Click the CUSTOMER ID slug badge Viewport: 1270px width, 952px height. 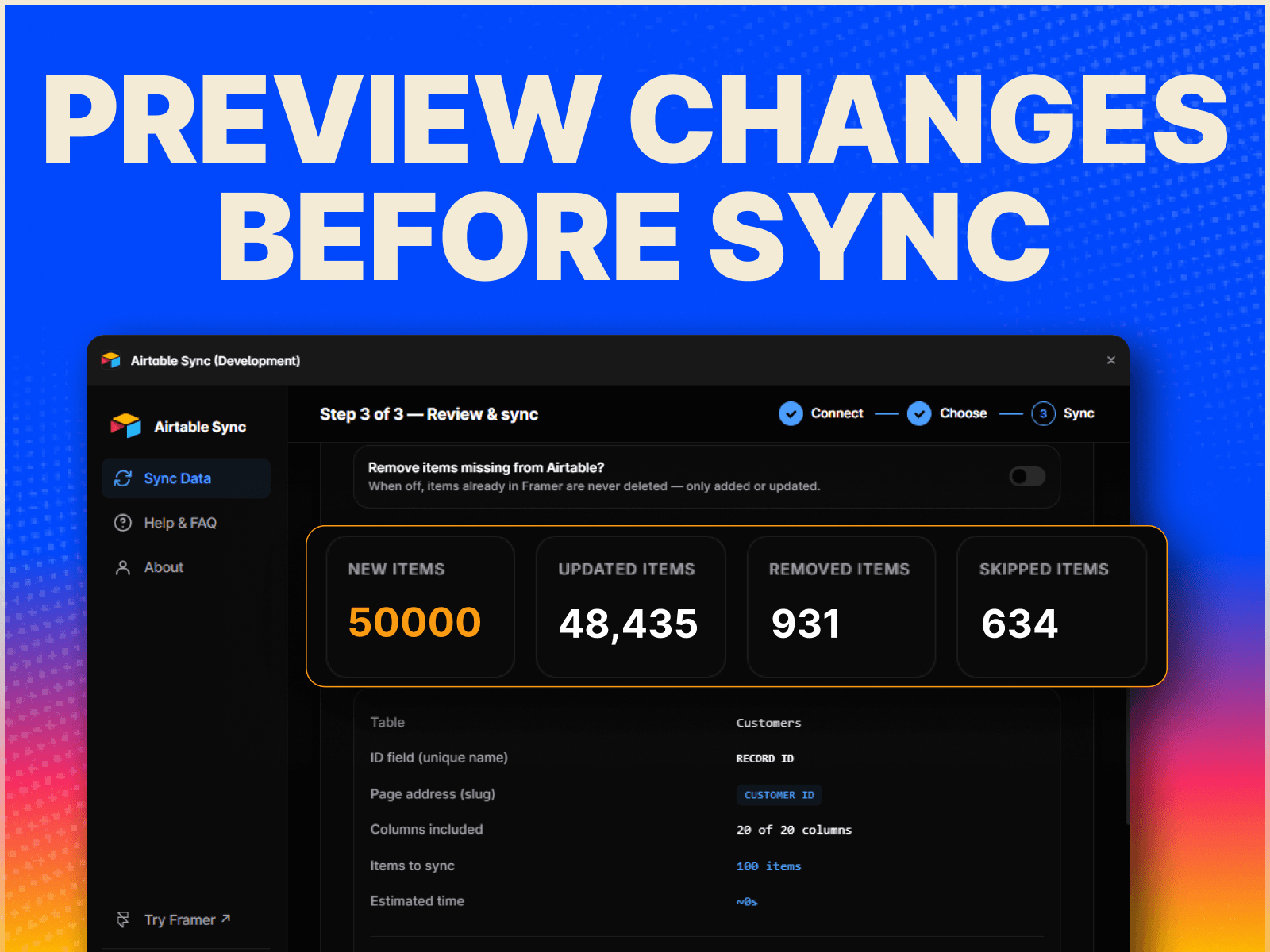coord(779,795)
